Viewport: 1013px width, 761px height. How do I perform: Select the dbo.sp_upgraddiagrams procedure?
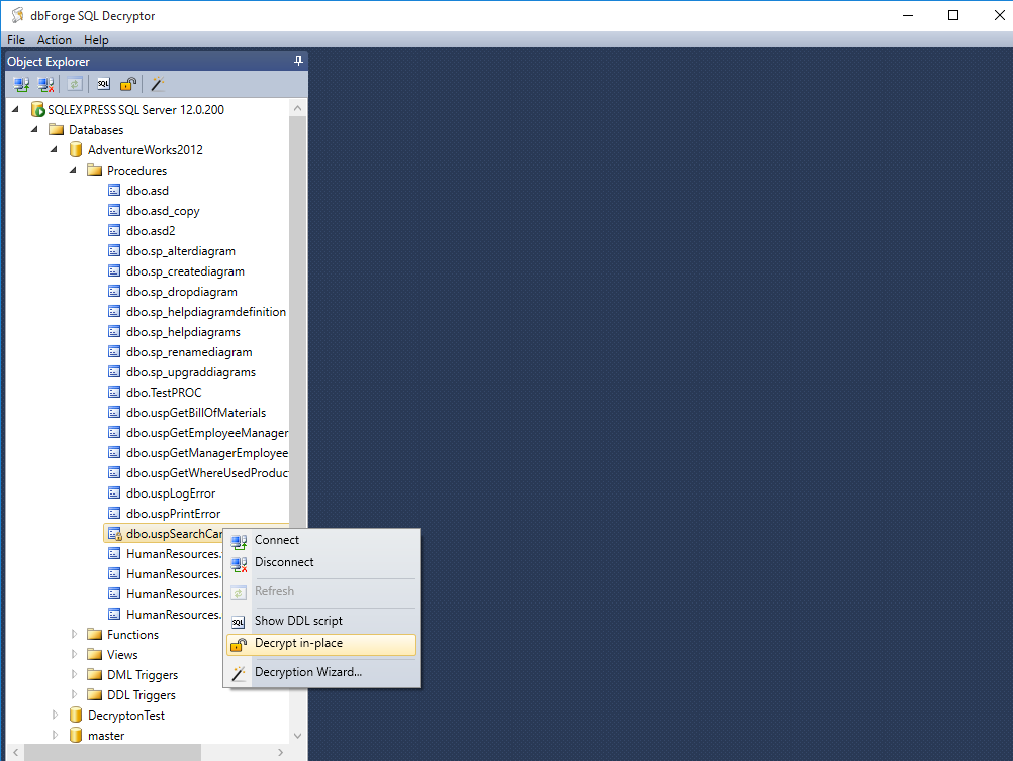coord(191,372)
